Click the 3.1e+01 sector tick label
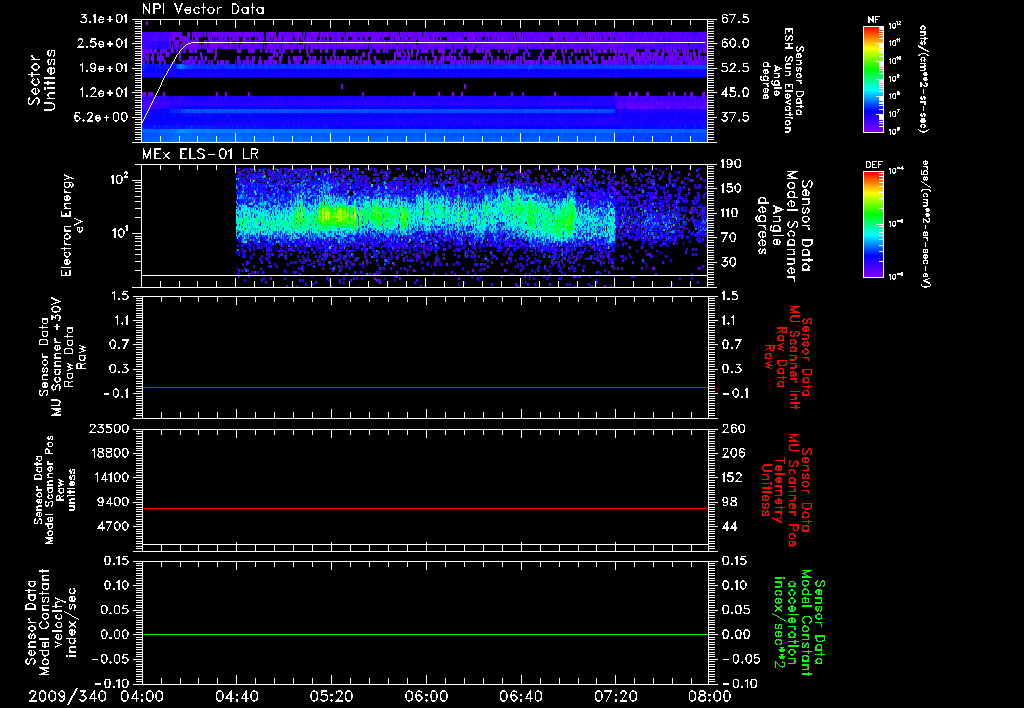This screenshot has height=708, width=1024. tap(103, 18)
